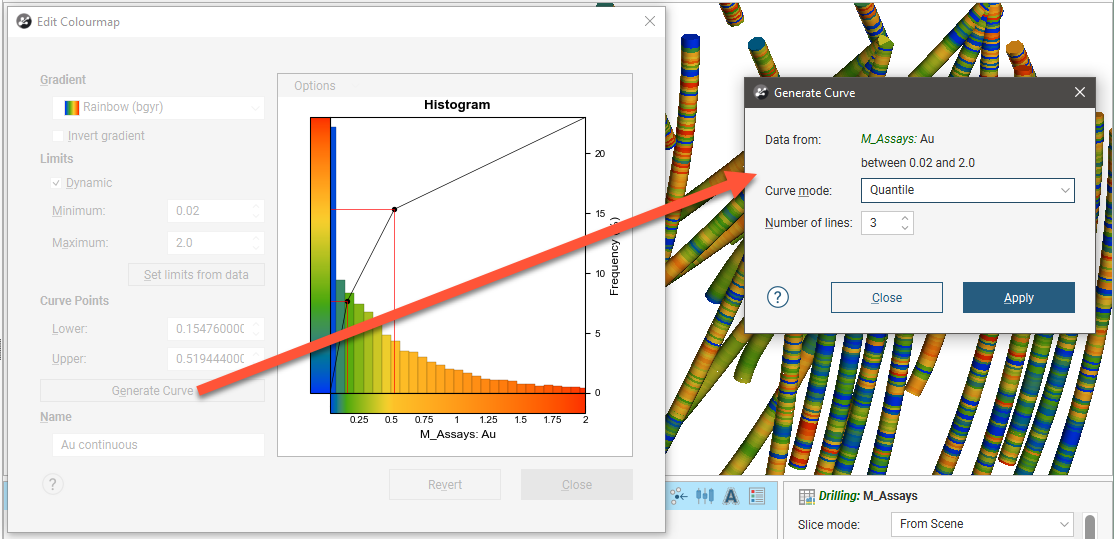Click the Generate Curve button

click(152, 390)
